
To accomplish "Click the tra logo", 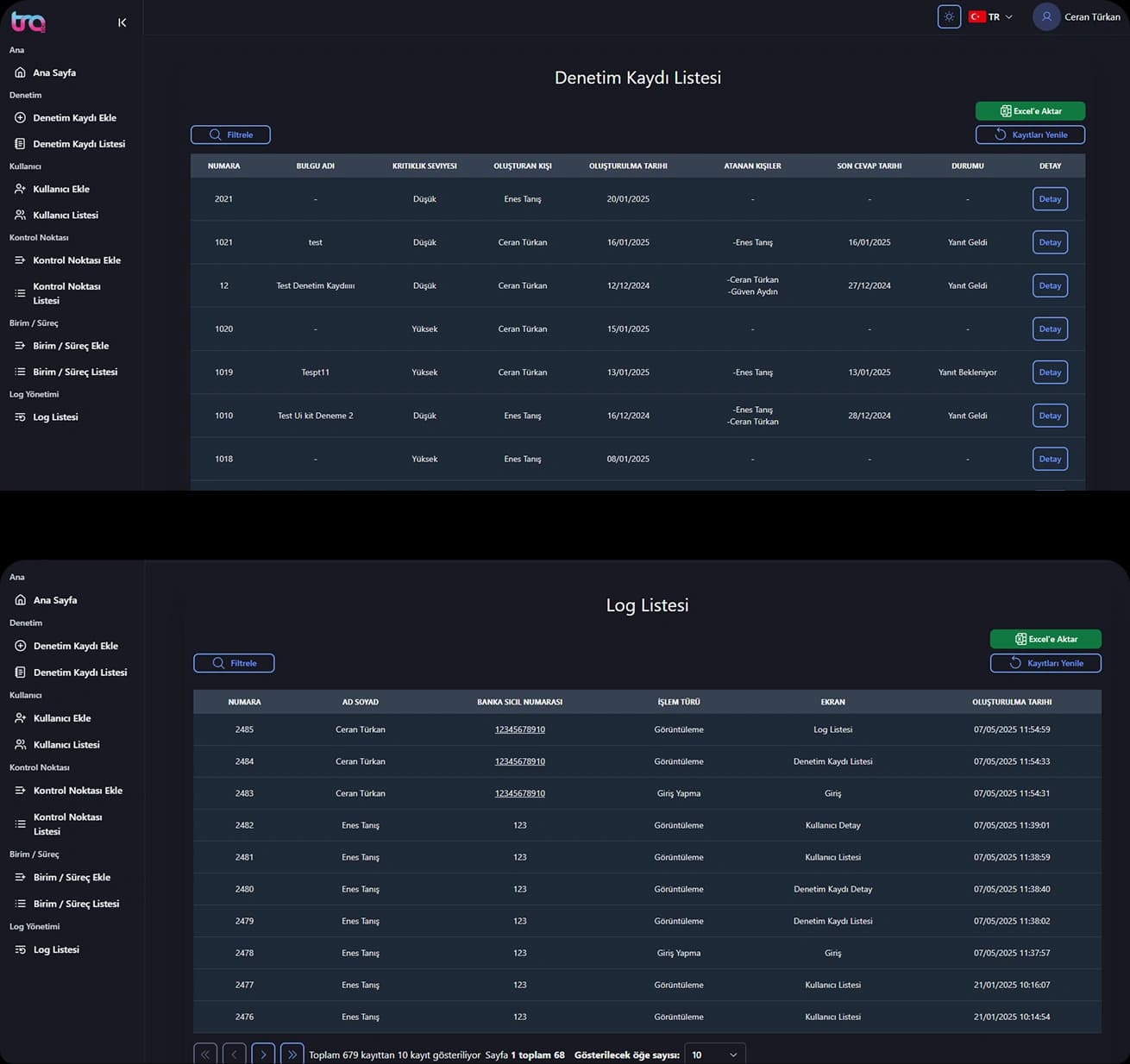I will pos(28,22).
